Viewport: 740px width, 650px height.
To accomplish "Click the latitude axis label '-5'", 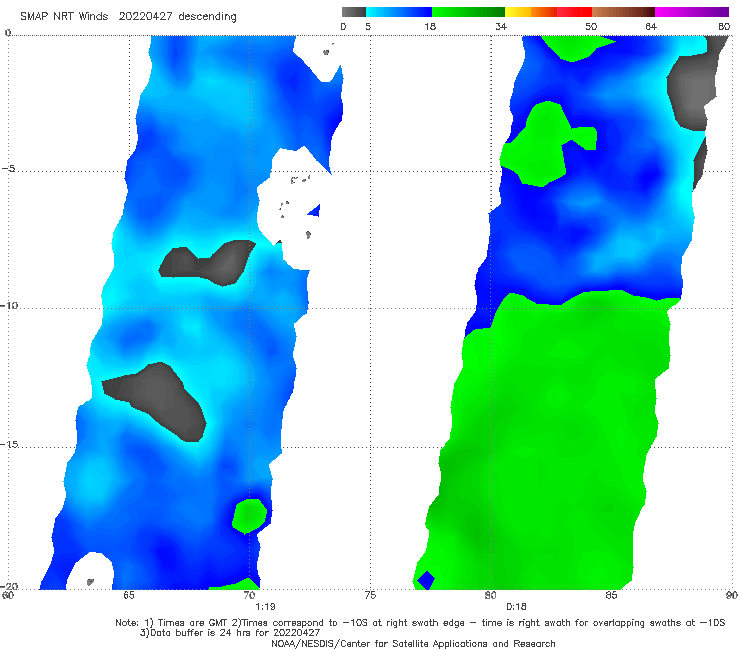I will 8,169.
